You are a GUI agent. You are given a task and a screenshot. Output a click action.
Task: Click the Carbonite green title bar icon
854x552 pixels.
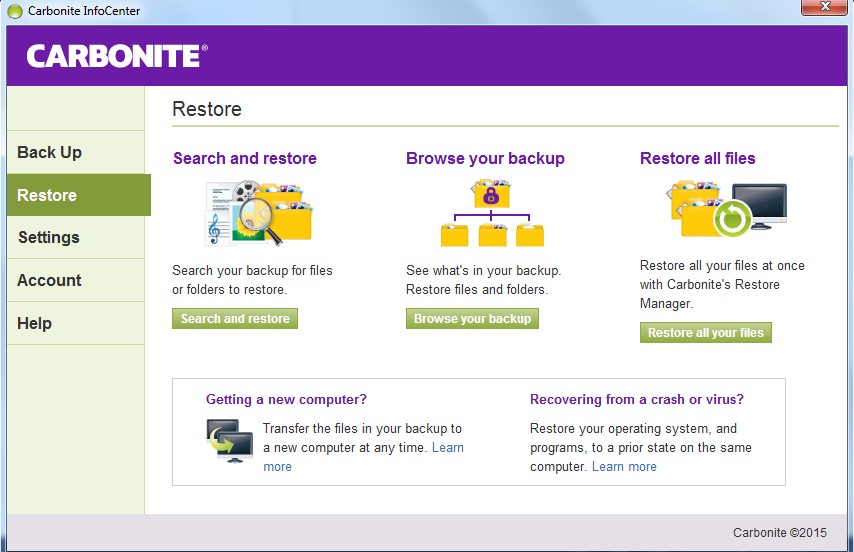[x=15, y=11]
